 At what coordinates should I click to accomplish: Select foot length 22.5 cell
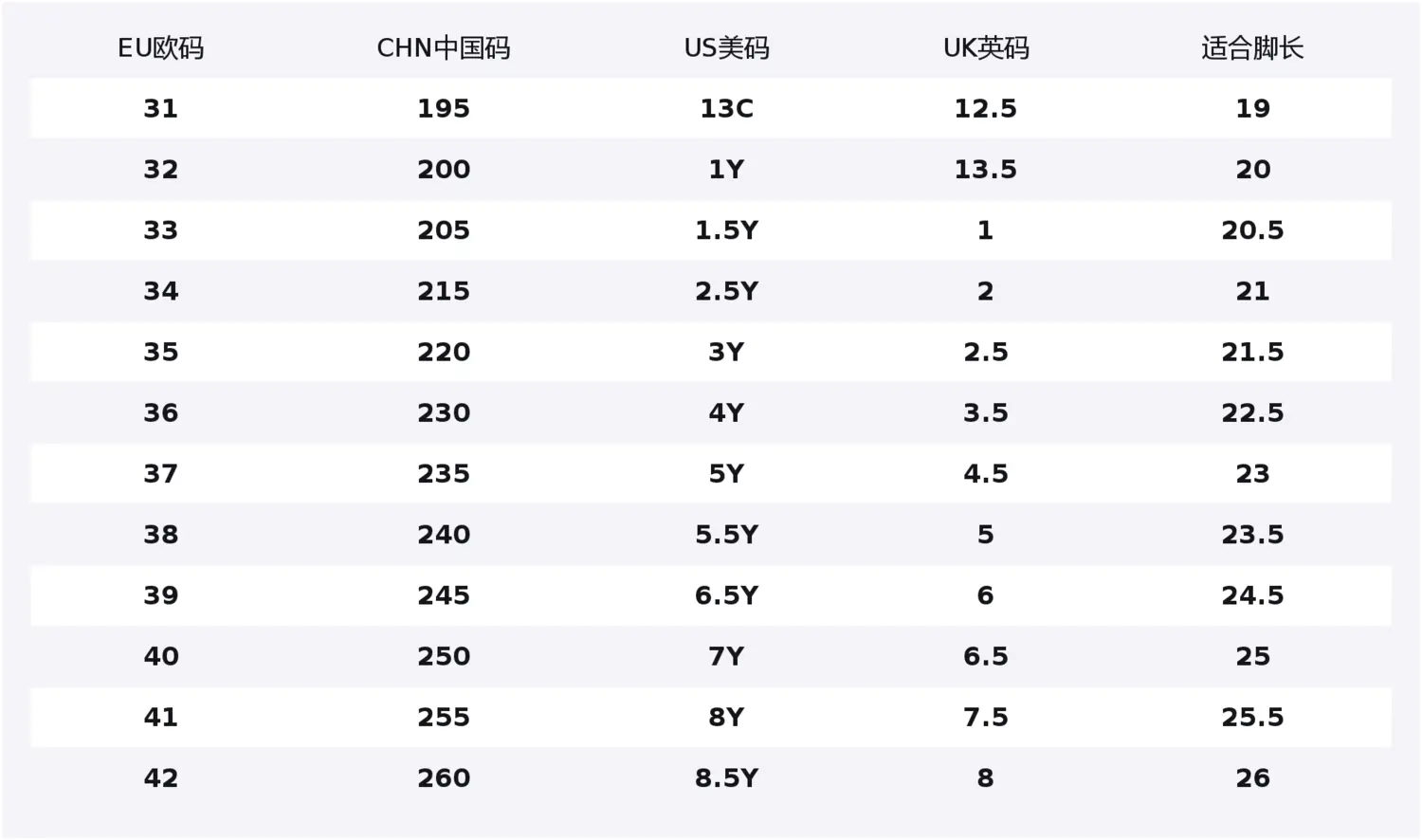[1252, 412]
